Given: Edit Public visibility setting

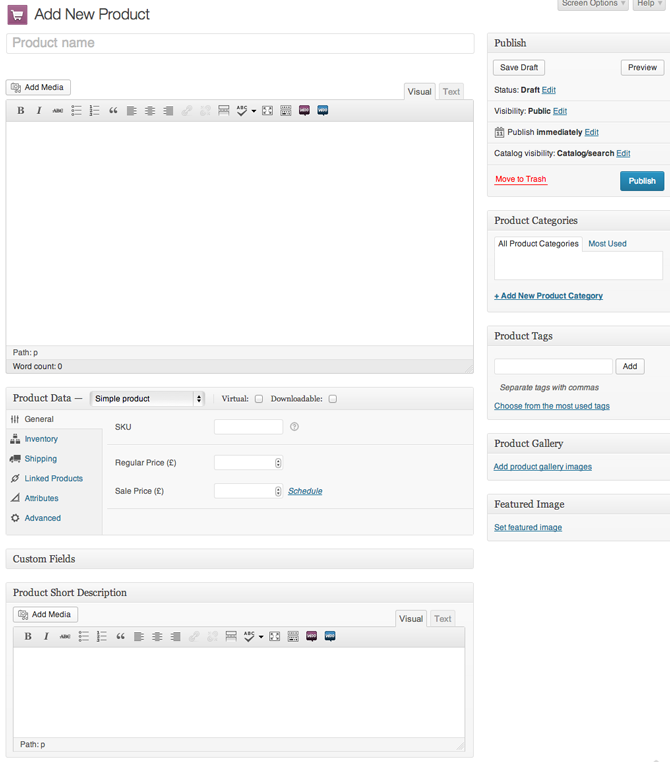Looking at the screenshot, I should tap(560, 111).
